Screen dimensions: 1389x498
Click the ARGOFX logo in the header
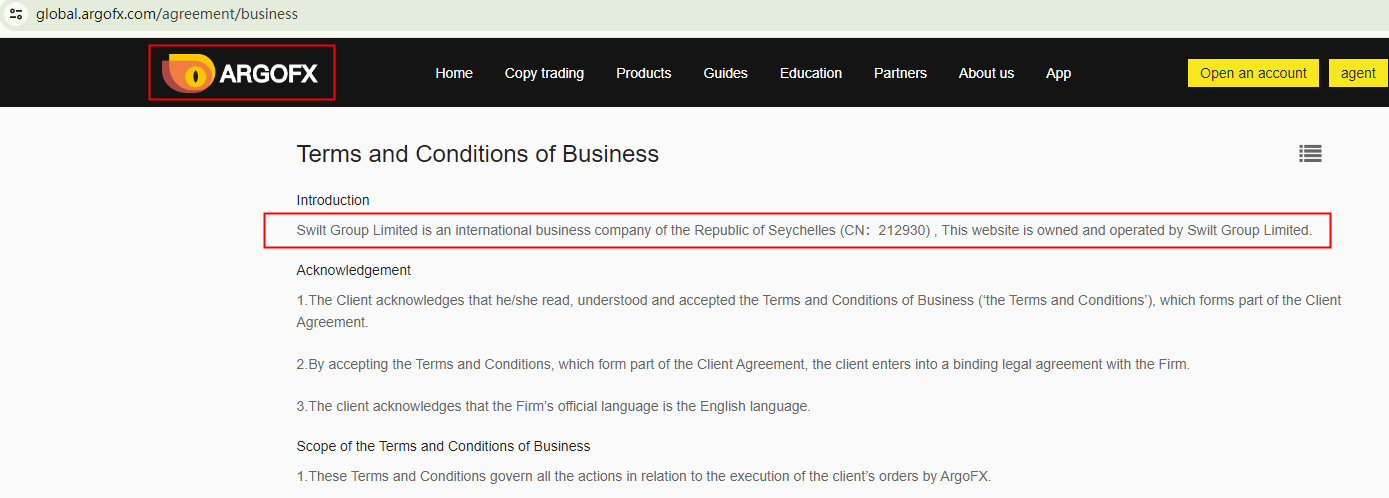[x=241, y=73]
